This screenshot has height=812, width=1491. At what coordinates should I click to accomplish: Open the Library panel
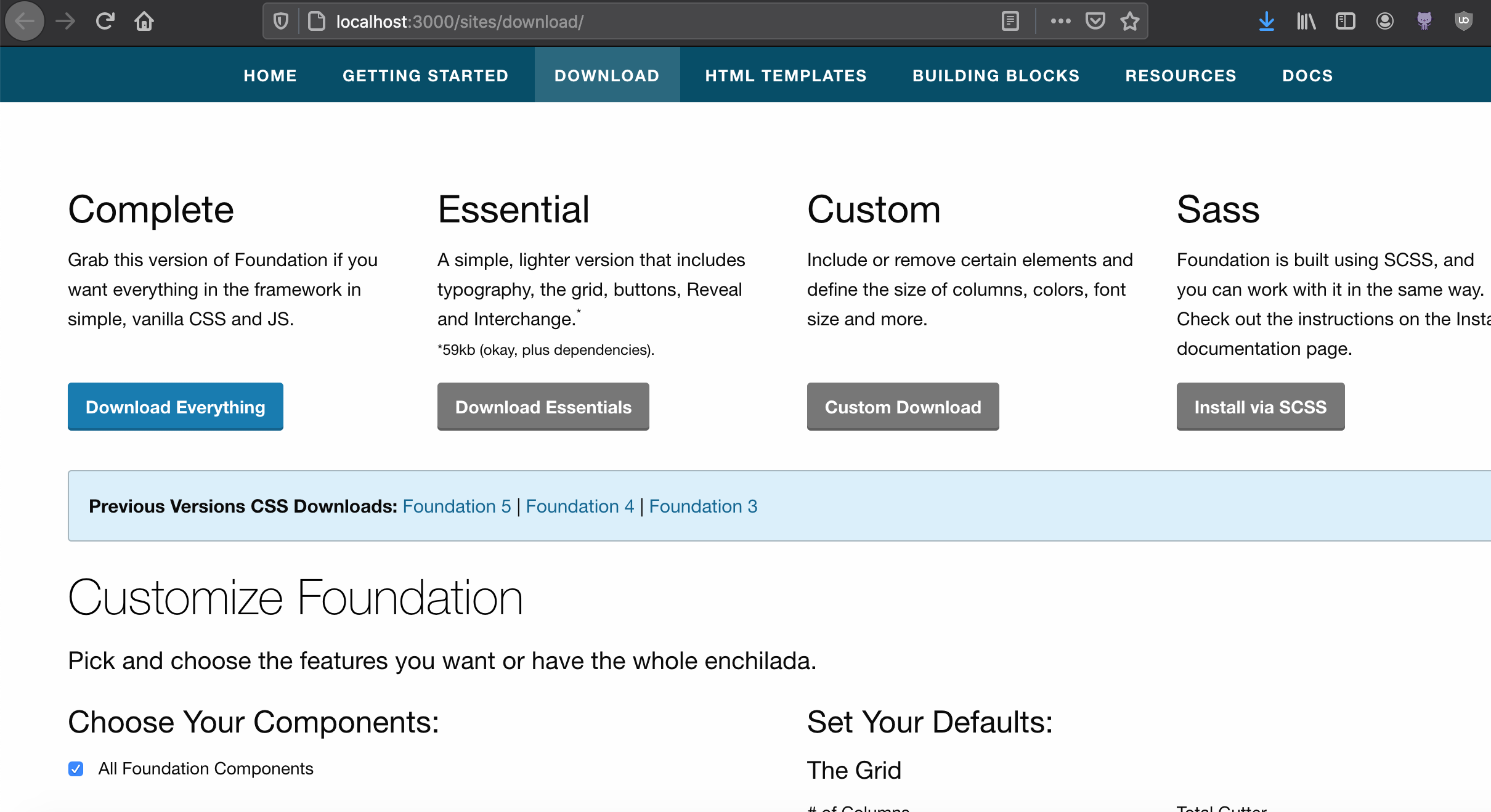1306,21
